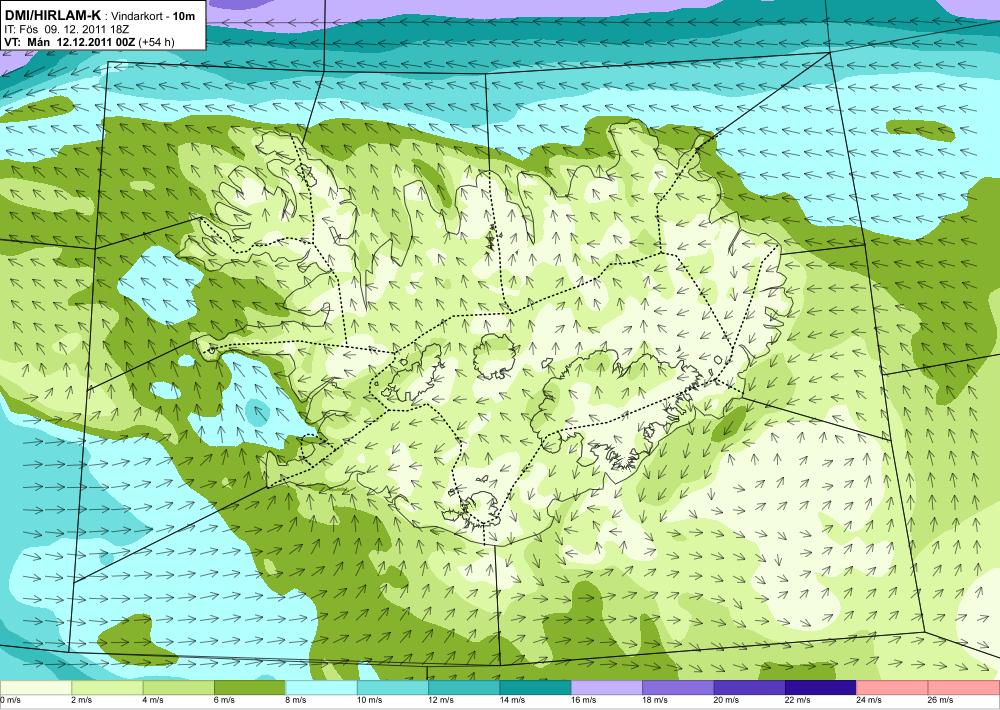Click the "DMI/HIRLAM-K" title text
The image size is (1000, 710).
click(x=52, y=15)
